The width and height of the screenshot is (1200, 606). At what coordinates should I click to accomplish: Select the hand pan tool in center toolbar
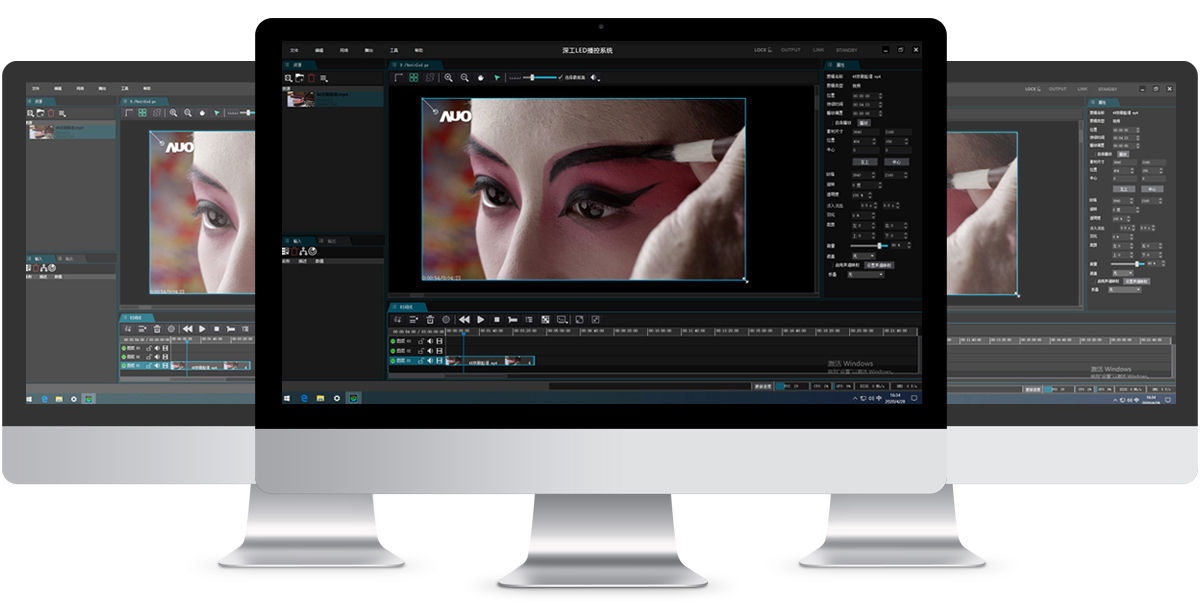pos(481,77)
